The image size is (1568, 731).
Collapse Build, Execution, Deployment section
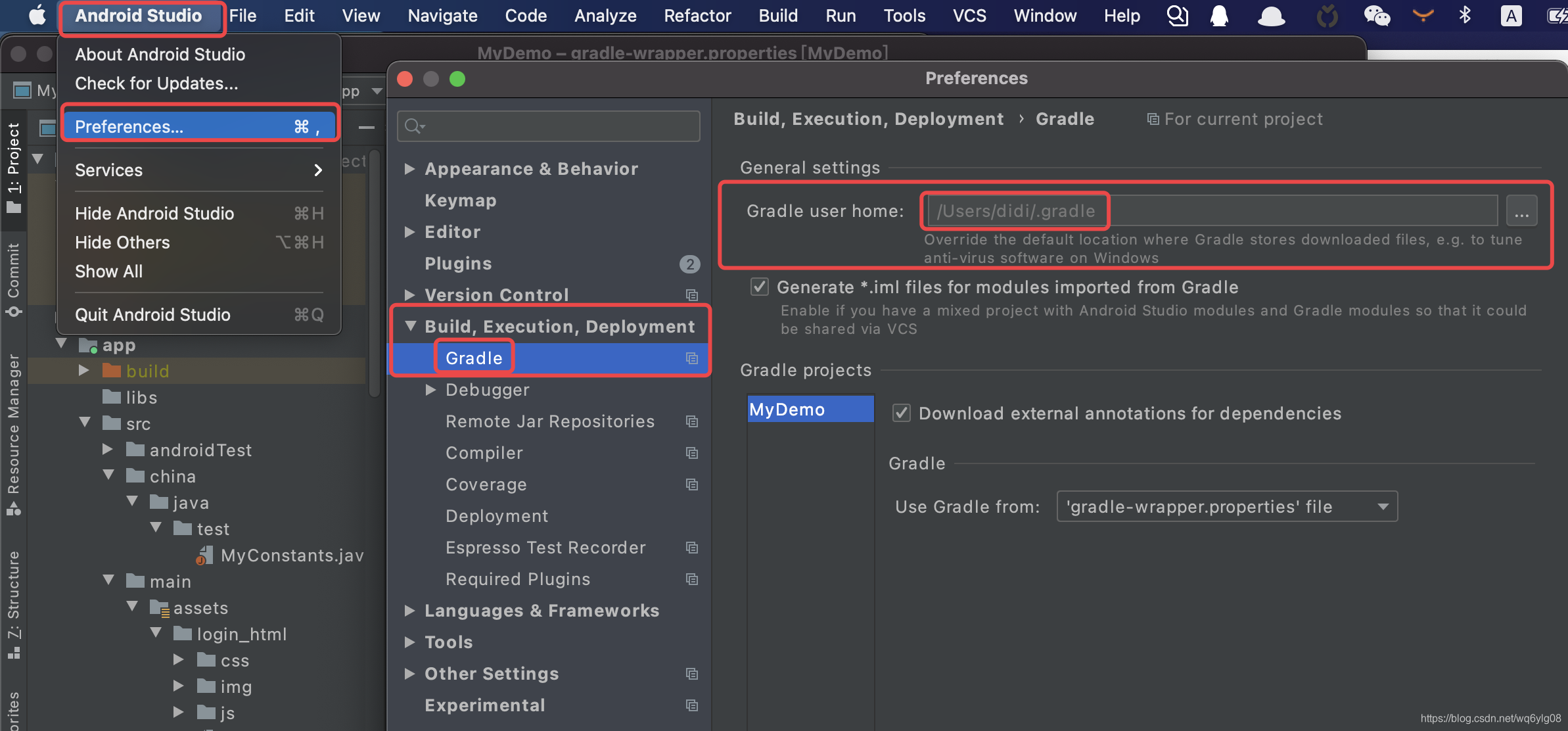pyautogui.click(x=411, y=325)
